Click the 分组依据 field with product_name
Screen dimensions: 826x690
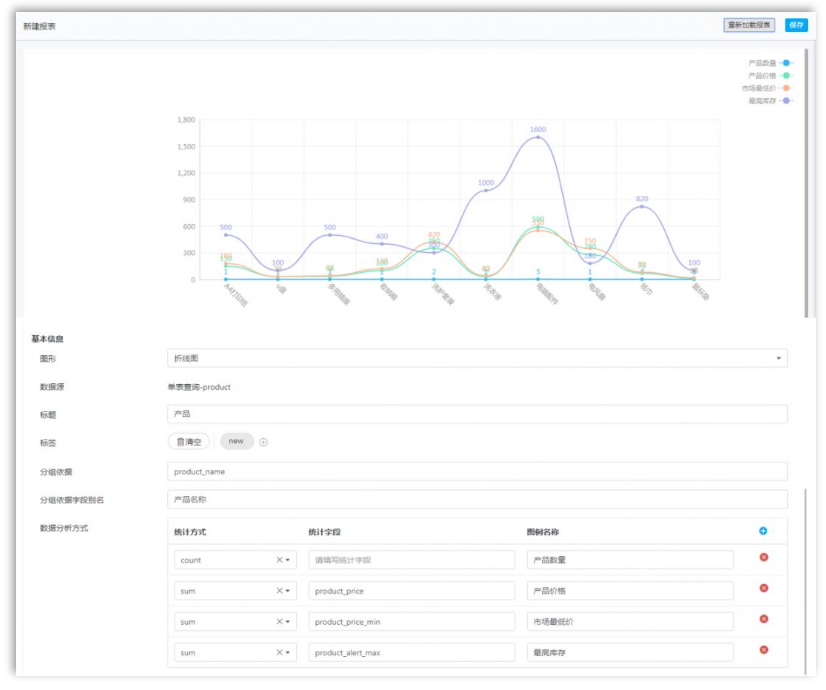click(x=477, y=471)
